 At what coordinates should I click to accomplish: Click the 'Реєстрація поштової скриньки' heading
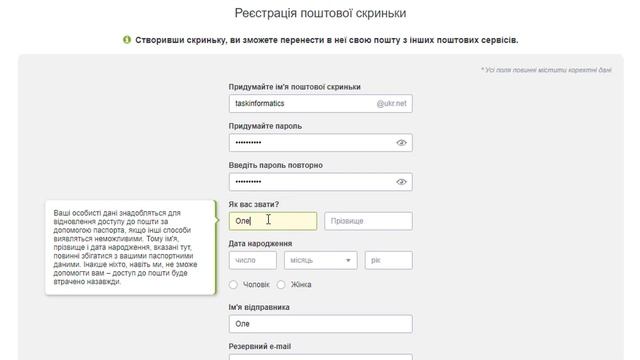[x=320, y=13]
